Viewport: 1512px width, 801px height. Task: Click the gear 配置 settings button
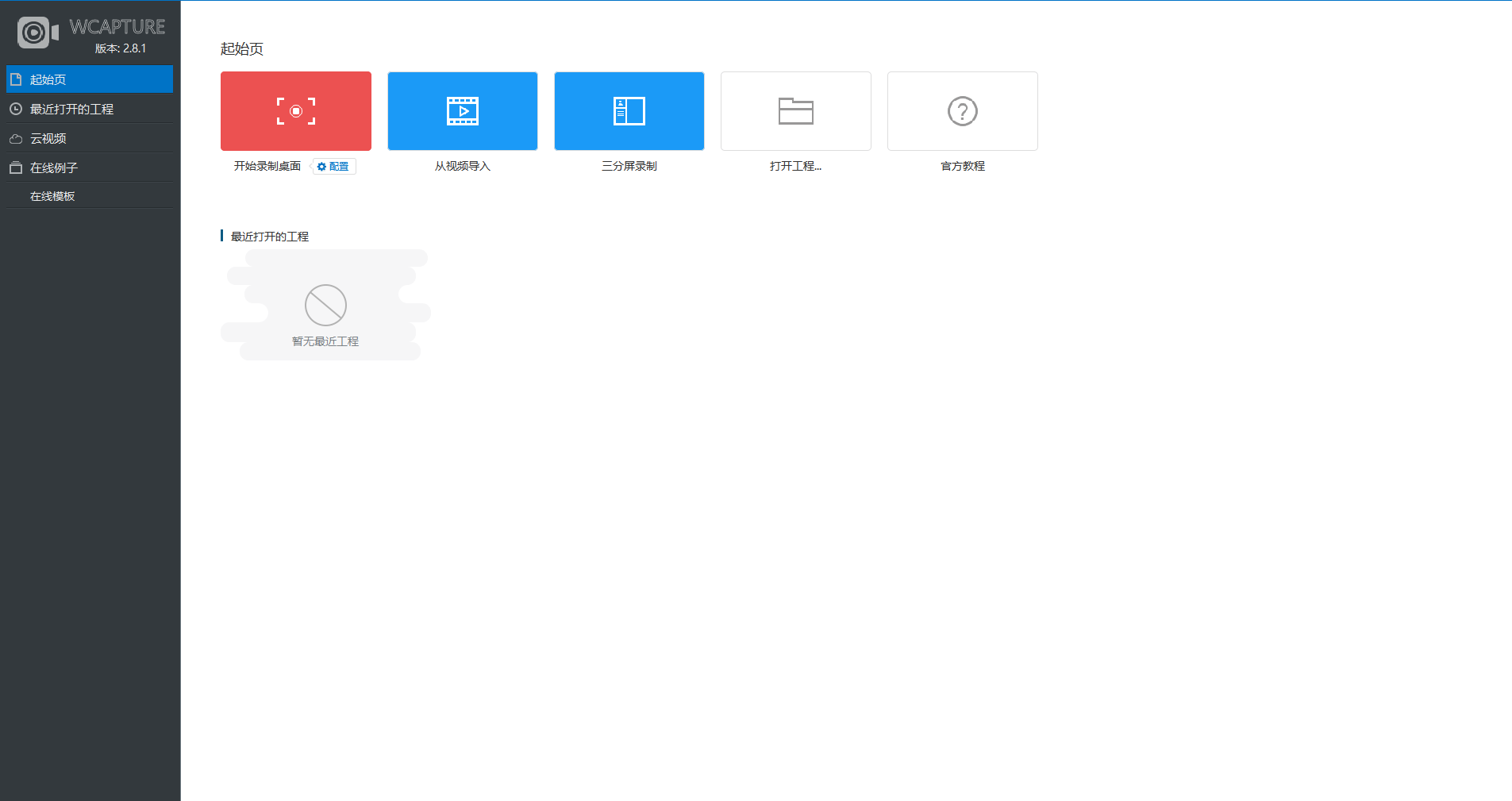(333, 167)
